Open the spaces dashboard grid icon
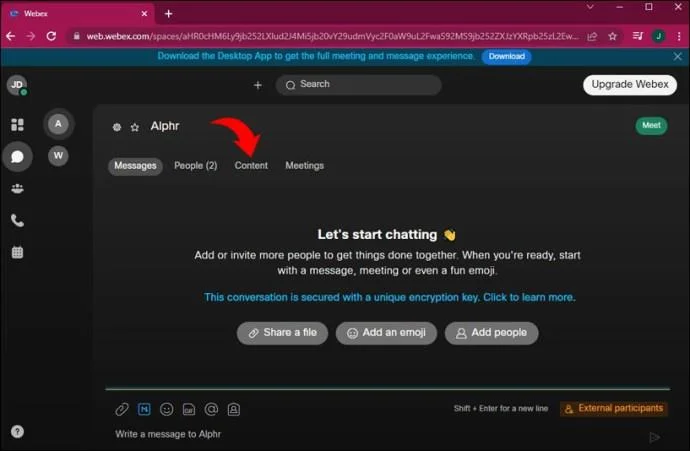 [x=17, y=125]
